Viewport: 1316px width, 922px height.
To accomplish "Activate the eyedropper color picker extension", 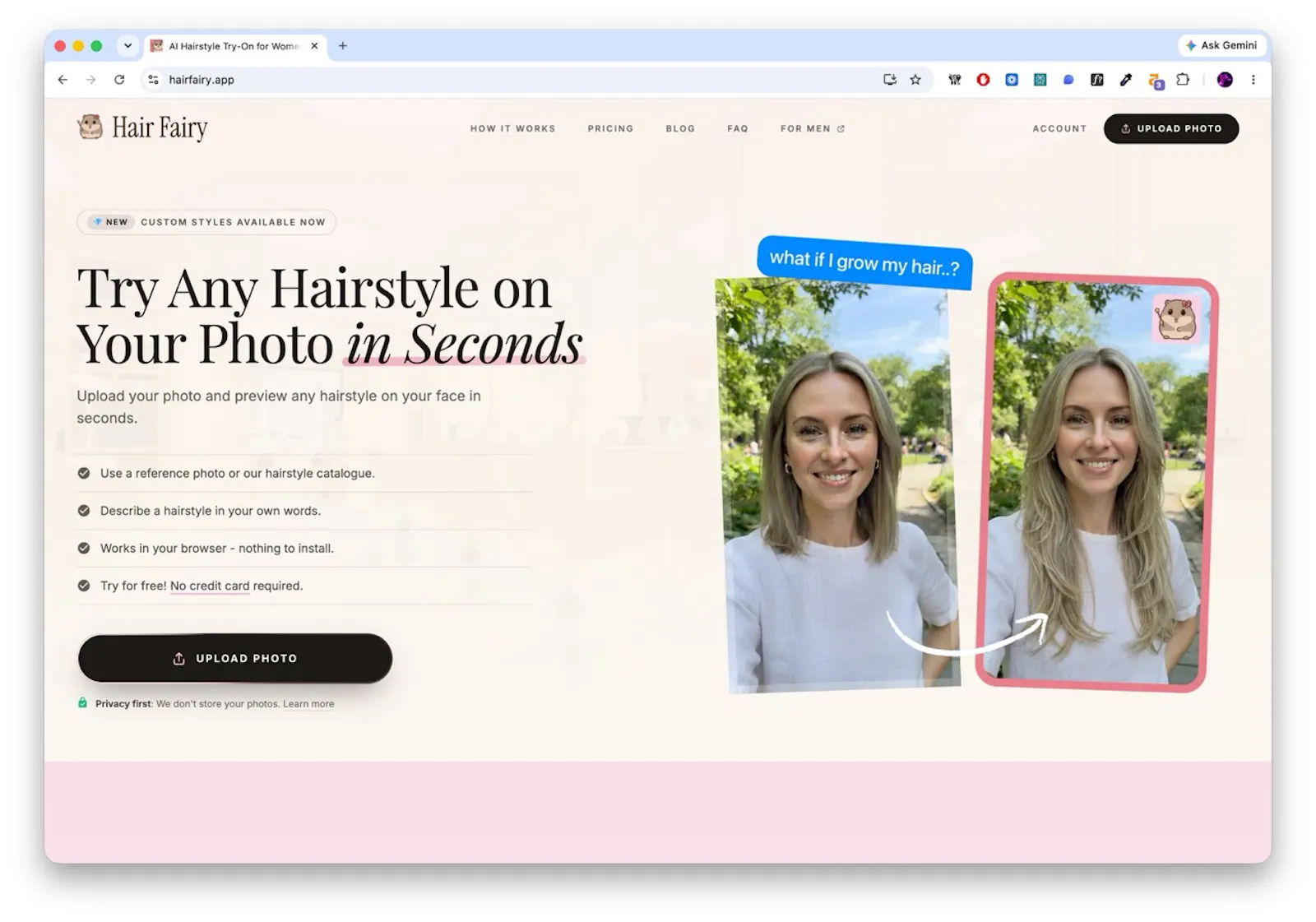I will click(1125, 80).
